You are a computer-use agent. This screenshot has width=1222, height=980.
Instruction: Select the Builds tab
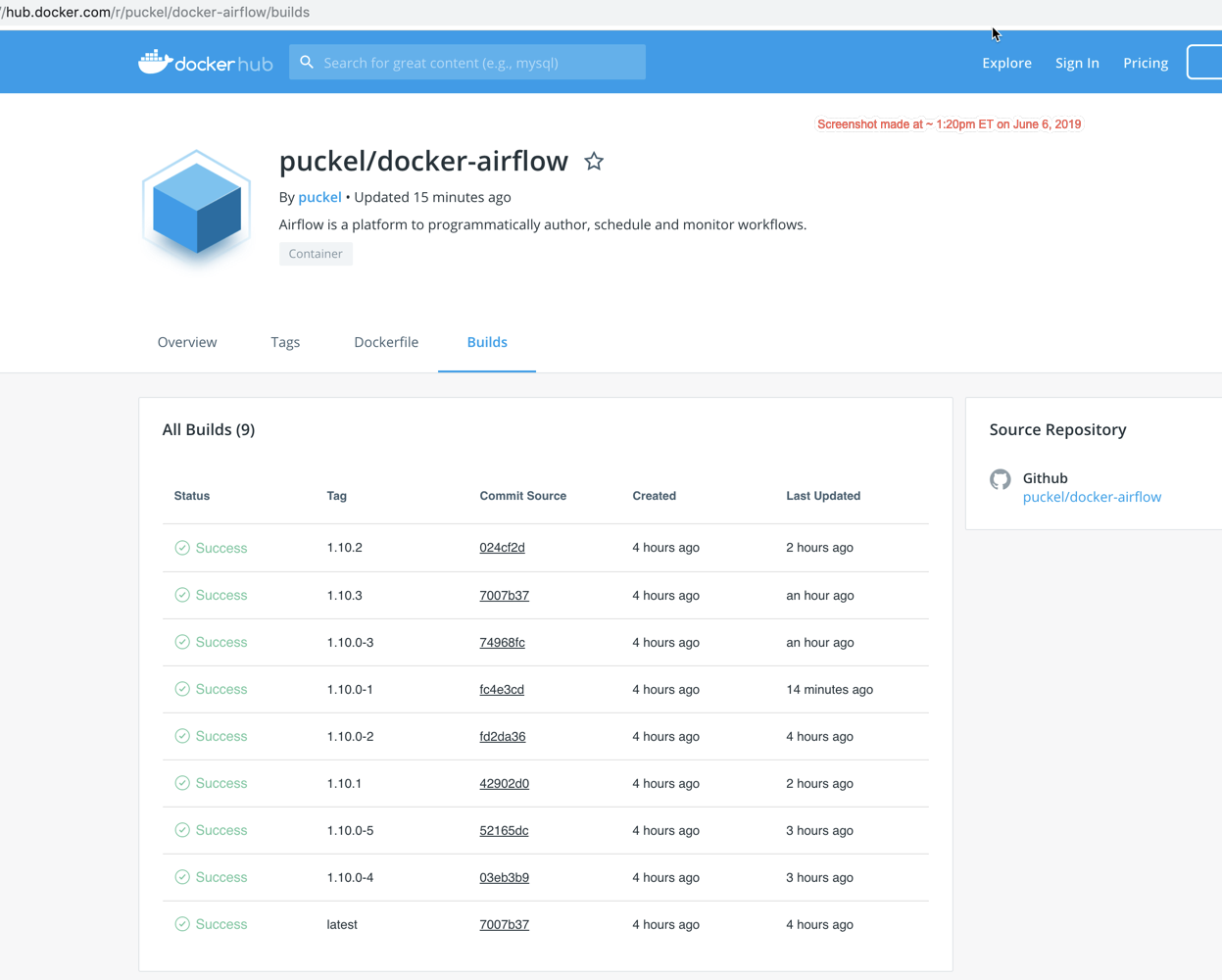click(487, 342)
